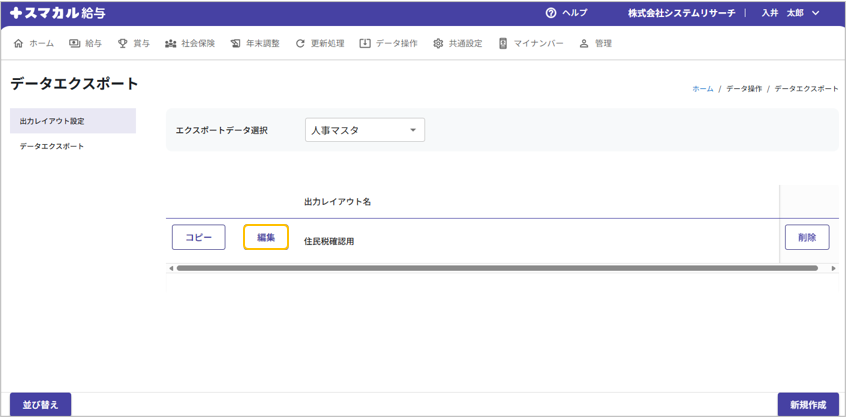
Task: Click the 新規作成 button
Action: pyautogui.click(x=808, y=404)
